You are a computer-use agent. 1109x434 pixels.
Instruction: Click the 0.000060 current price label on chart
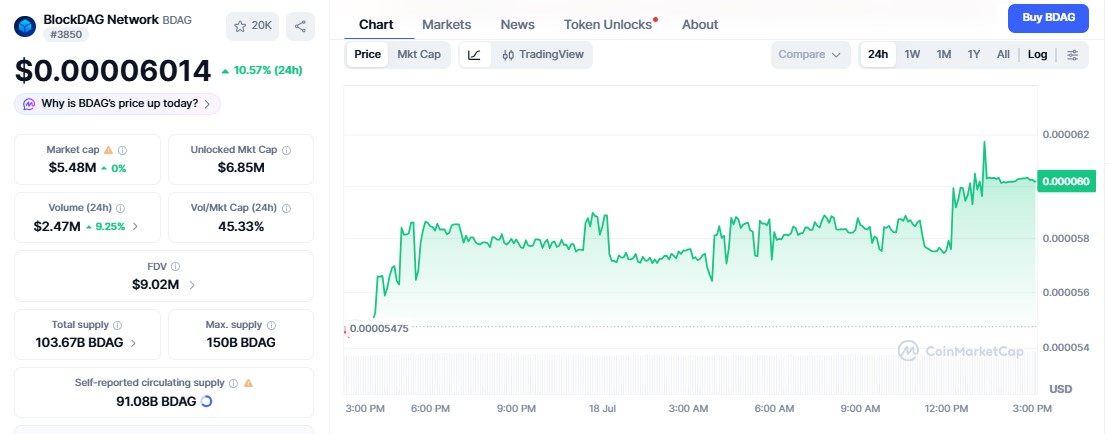1065,181
